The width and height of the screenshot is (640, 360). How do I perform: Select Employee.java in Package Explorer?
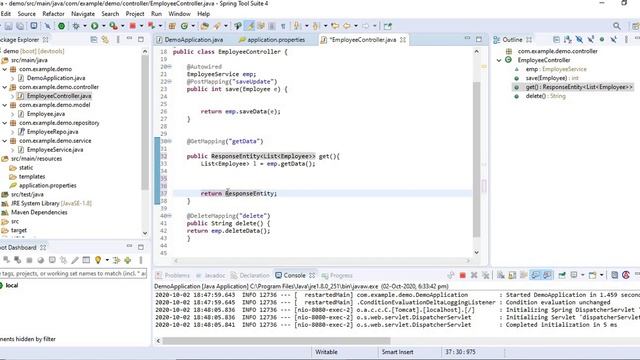[x=46, y=114]
